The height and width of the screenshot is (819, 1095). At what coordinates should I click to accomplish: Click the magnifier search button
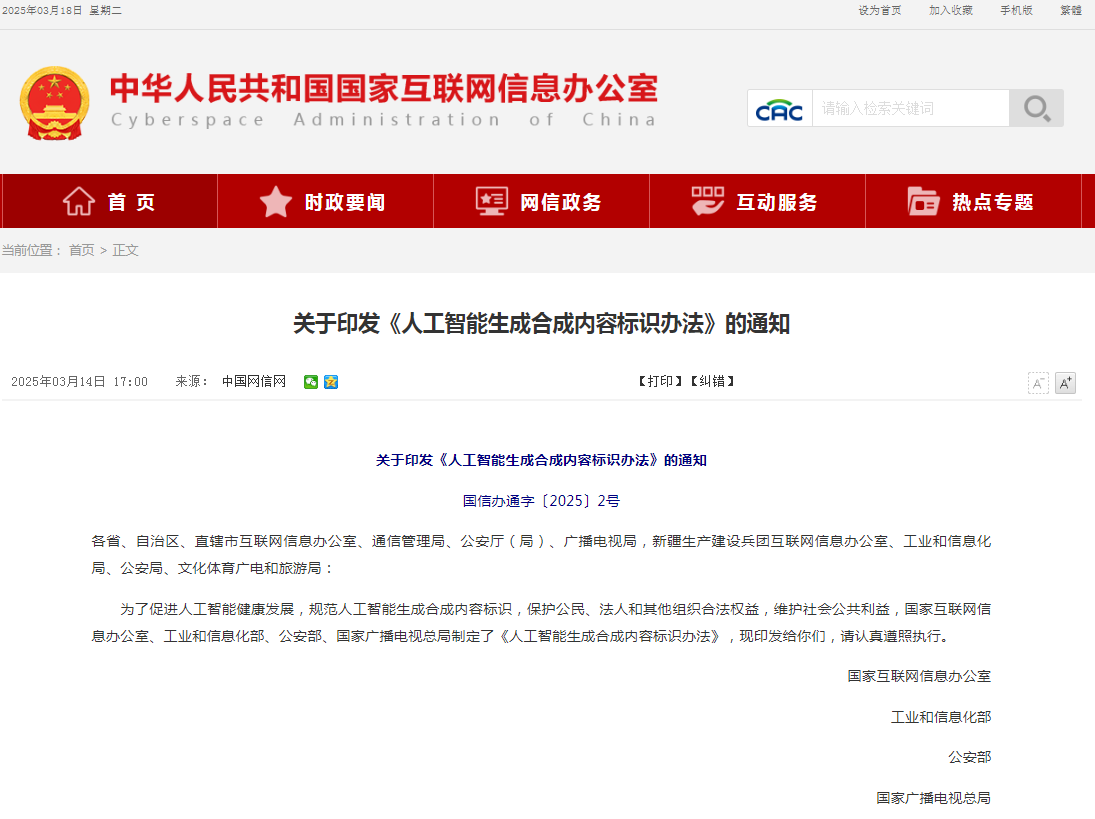1036,108
